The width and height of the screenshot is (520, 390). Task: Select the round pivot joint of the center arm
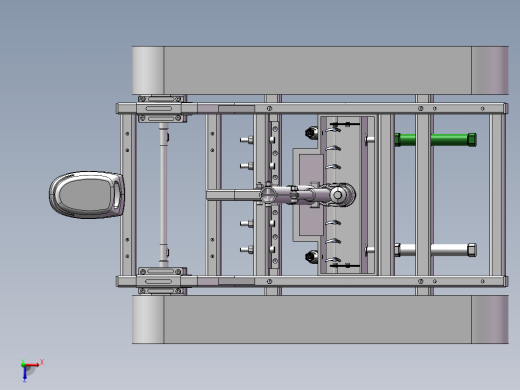[x=337, y=195]
